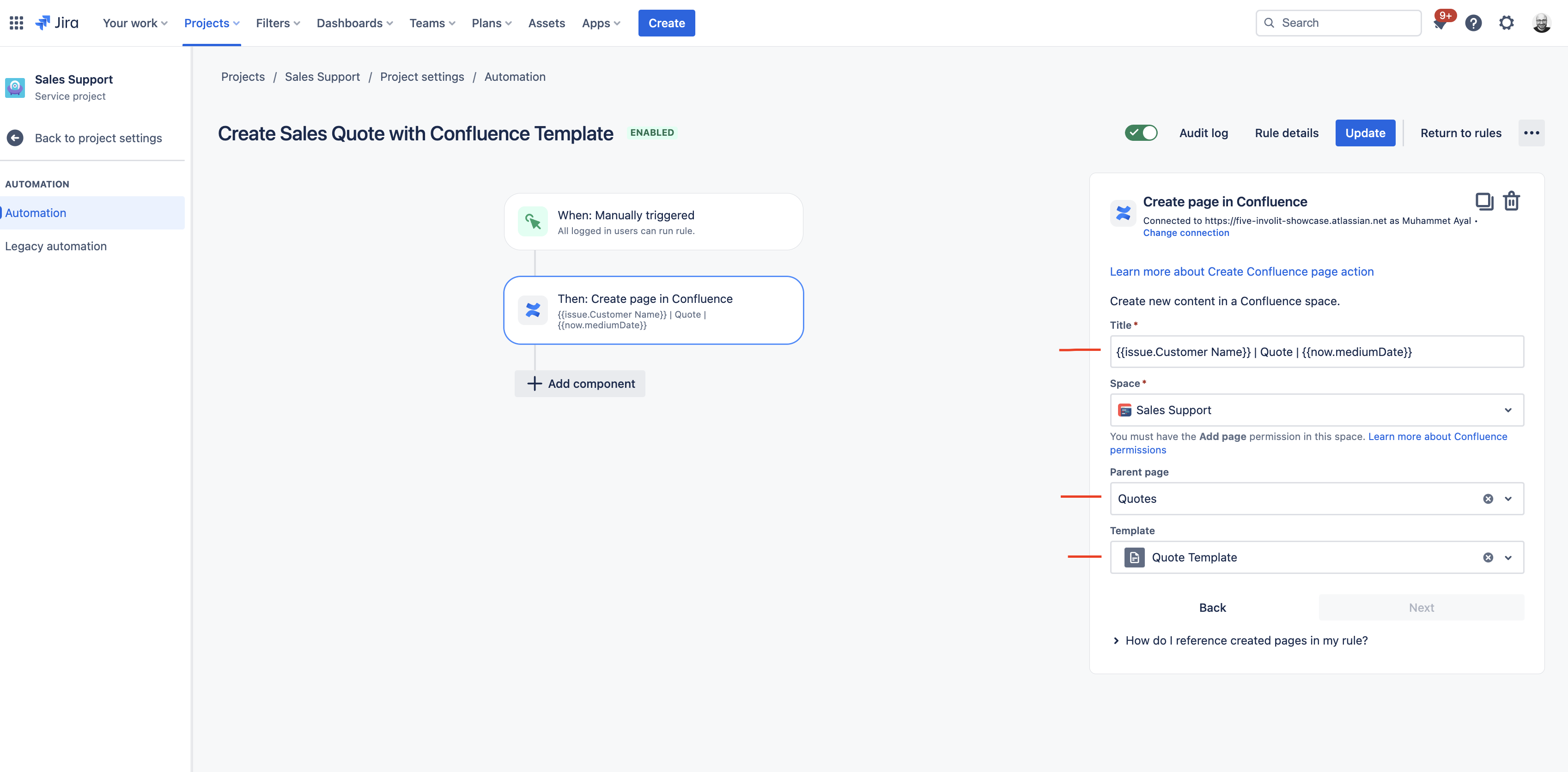Open the Audit log

pos(1203,133)
